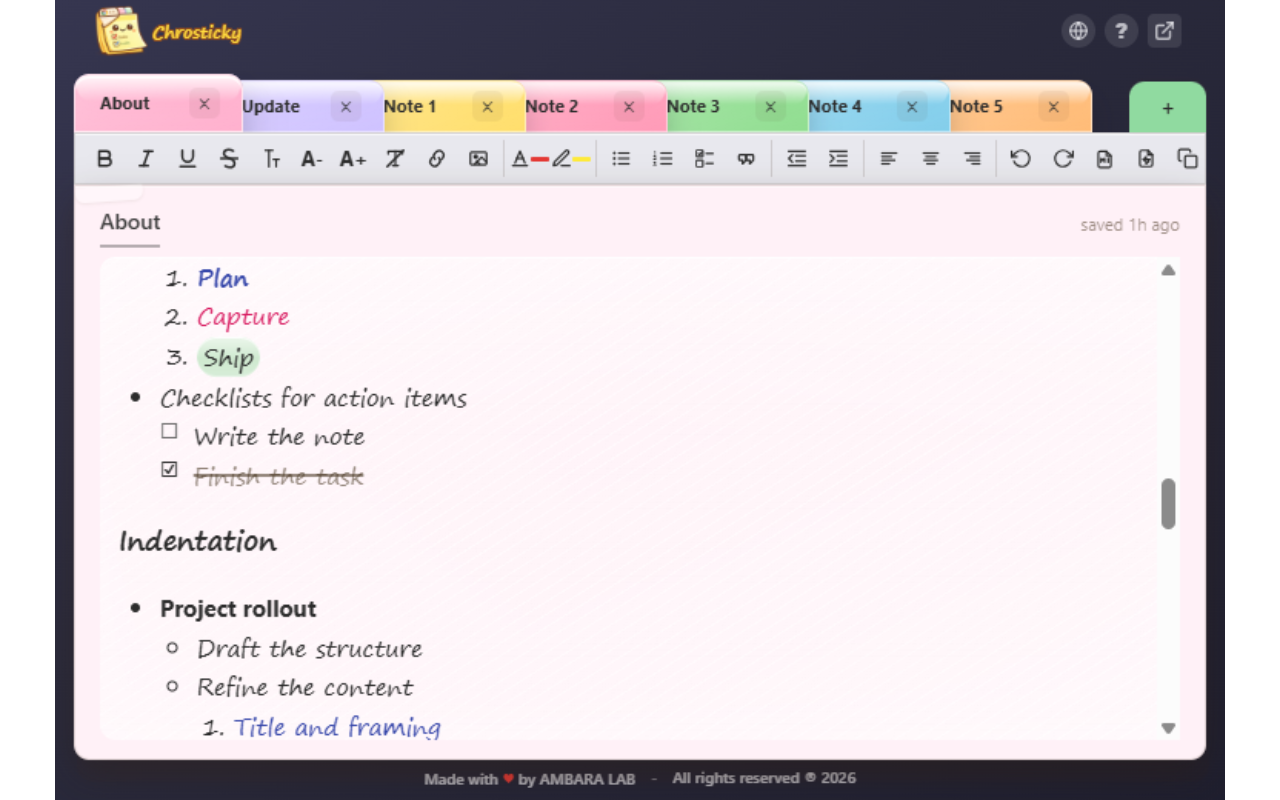Copy note contents
The width and height of the screenshot is (1280, 800).
tap(1187, 159)
